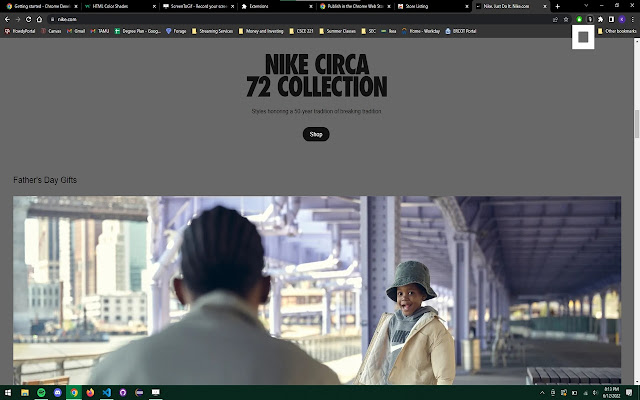Click the page vertical scrollbar thumb
Image resolution: width=640 pixels, height=400 pixels.
(x=636, y=124)
